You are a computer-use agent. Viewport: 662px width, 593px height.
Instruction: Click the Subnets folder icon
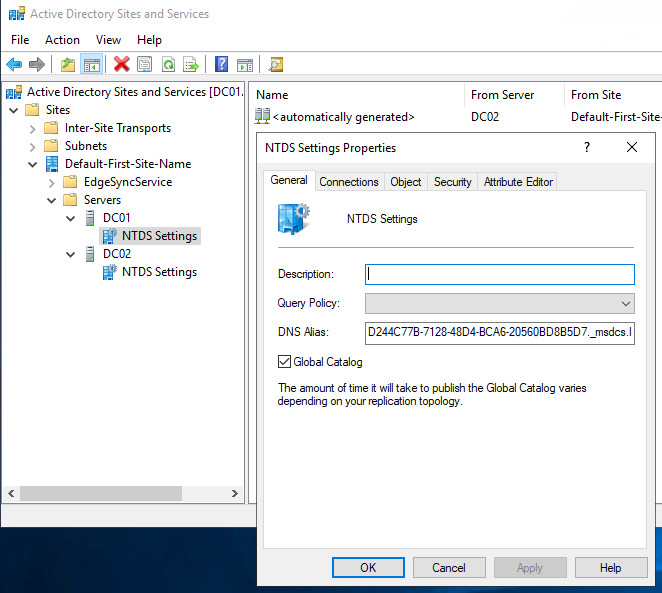pyautogui.click(x=51, y=146)
